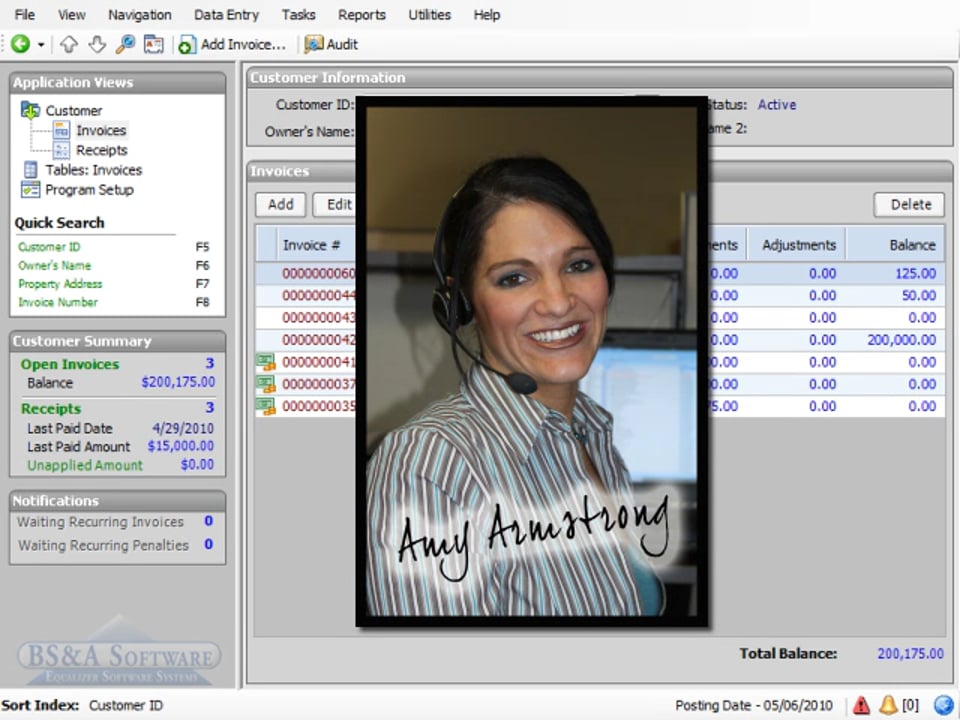Click the Amy Armstrong photo overlay
The height and width of the screenshot is (720, 960).
[x=531, y=361]
